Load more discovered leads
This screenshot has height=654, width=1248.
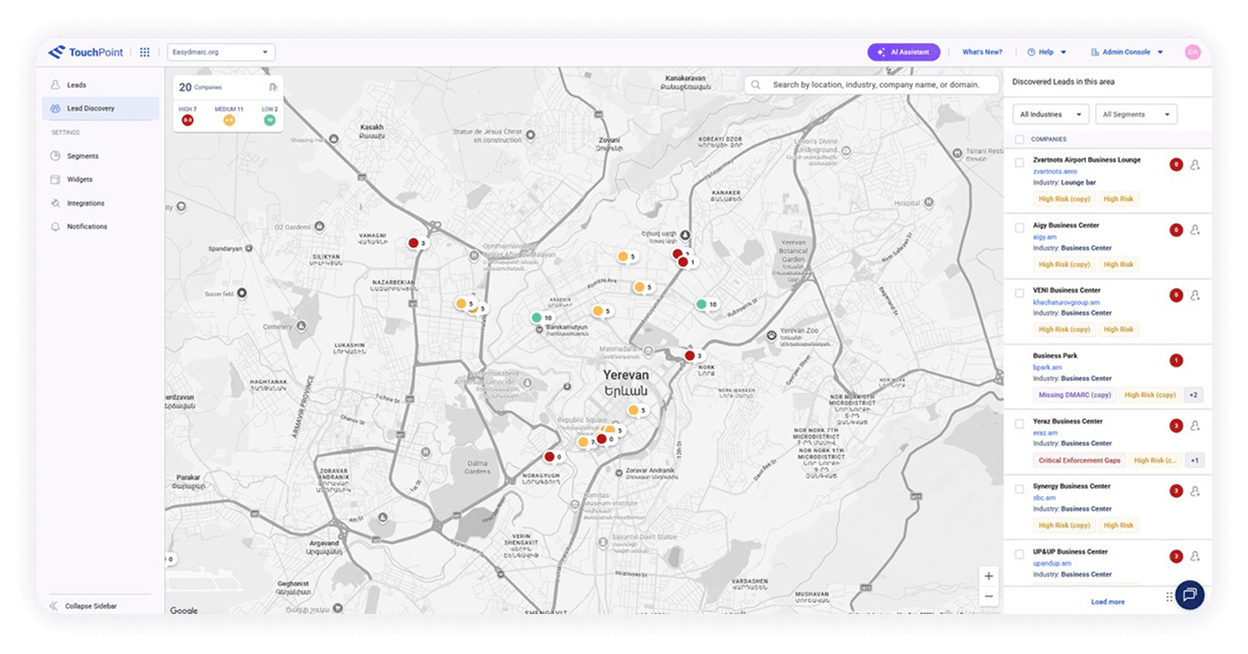[x=1107, y=602]
